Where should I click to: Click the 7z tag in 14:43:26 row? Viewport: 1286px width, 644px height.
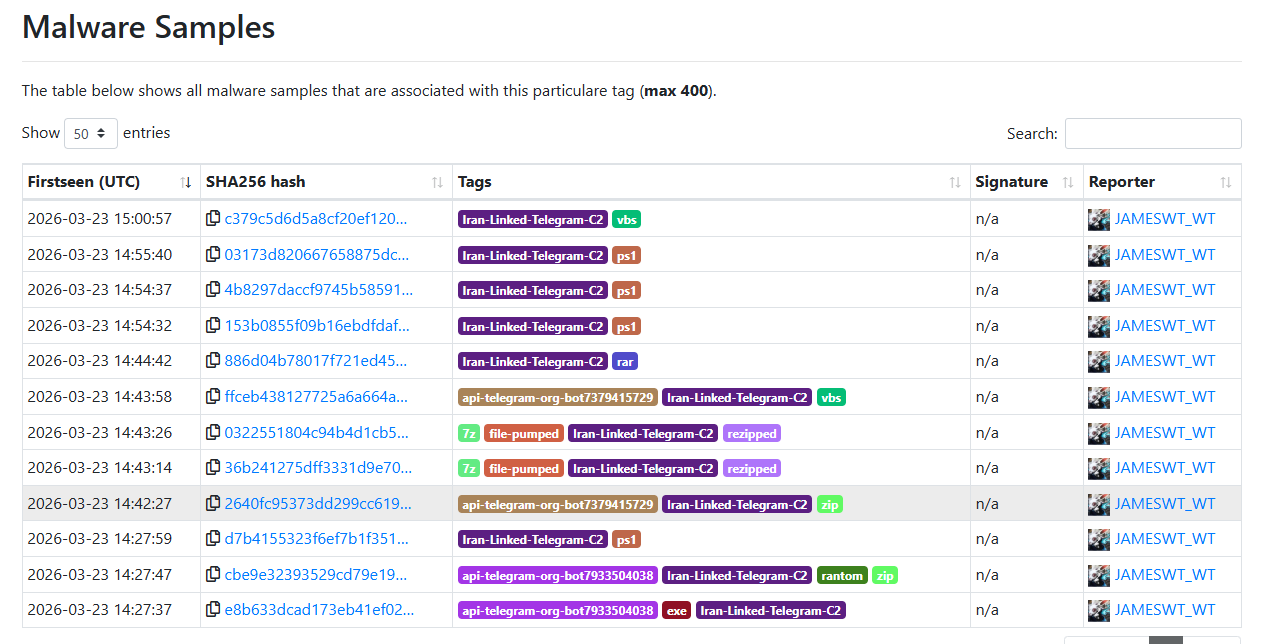469,433
